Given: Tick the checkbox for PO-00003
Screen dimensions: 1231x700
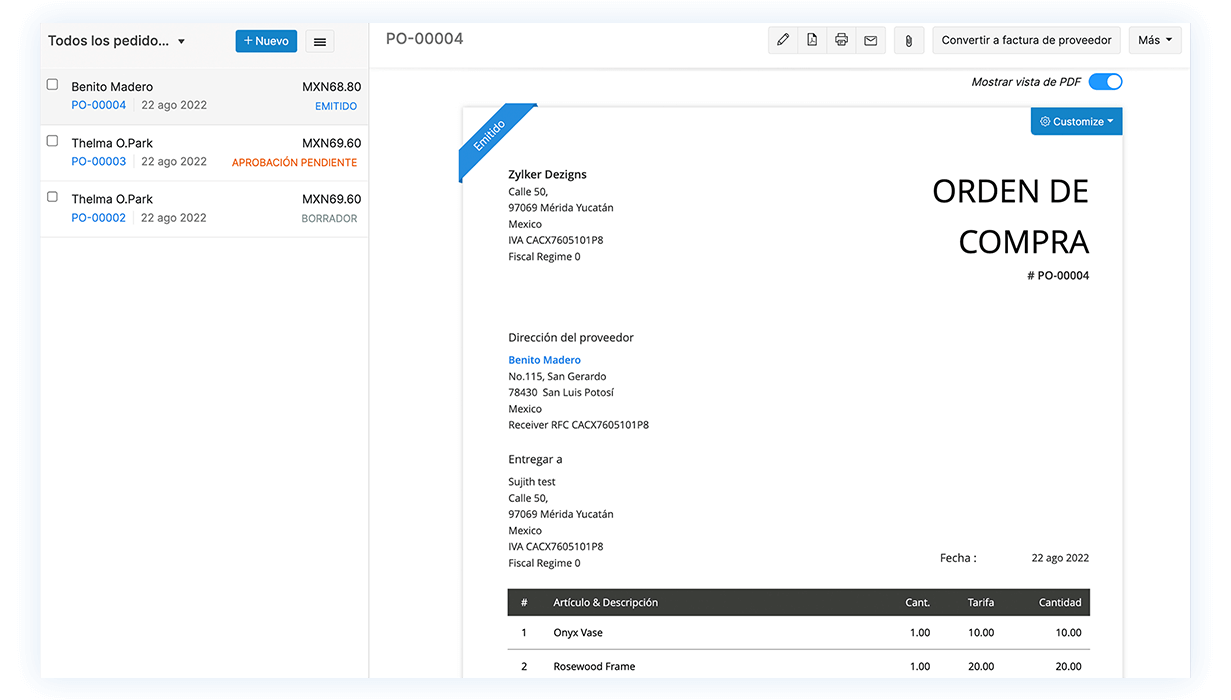Looking at the screenshot, I should pos(52,141).
